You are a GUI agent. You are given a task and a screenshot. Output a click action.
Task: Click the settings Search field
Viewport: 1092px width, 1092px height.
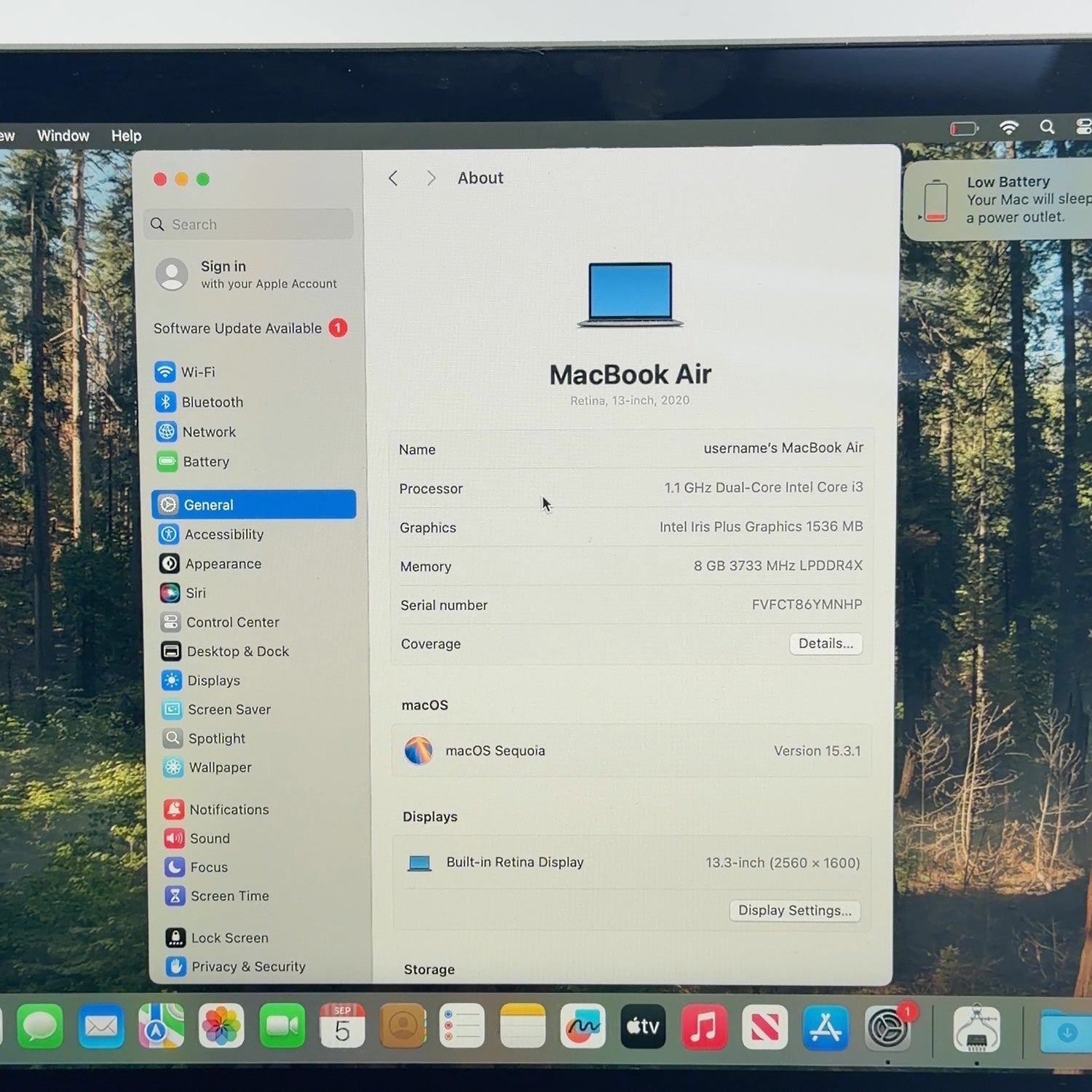point(249,224)
